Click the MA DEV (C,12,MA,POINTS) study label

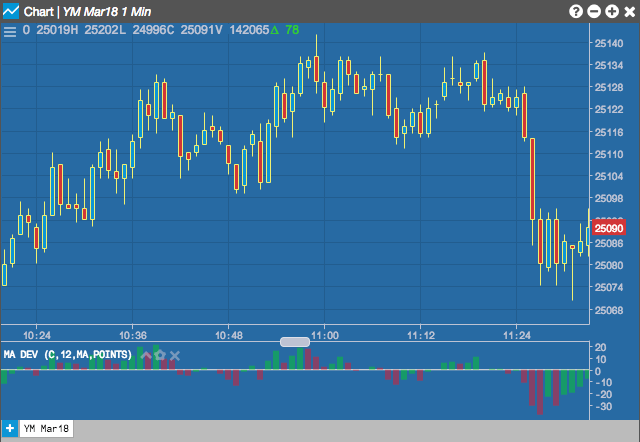pyautogui.click(x=68, y=354)
